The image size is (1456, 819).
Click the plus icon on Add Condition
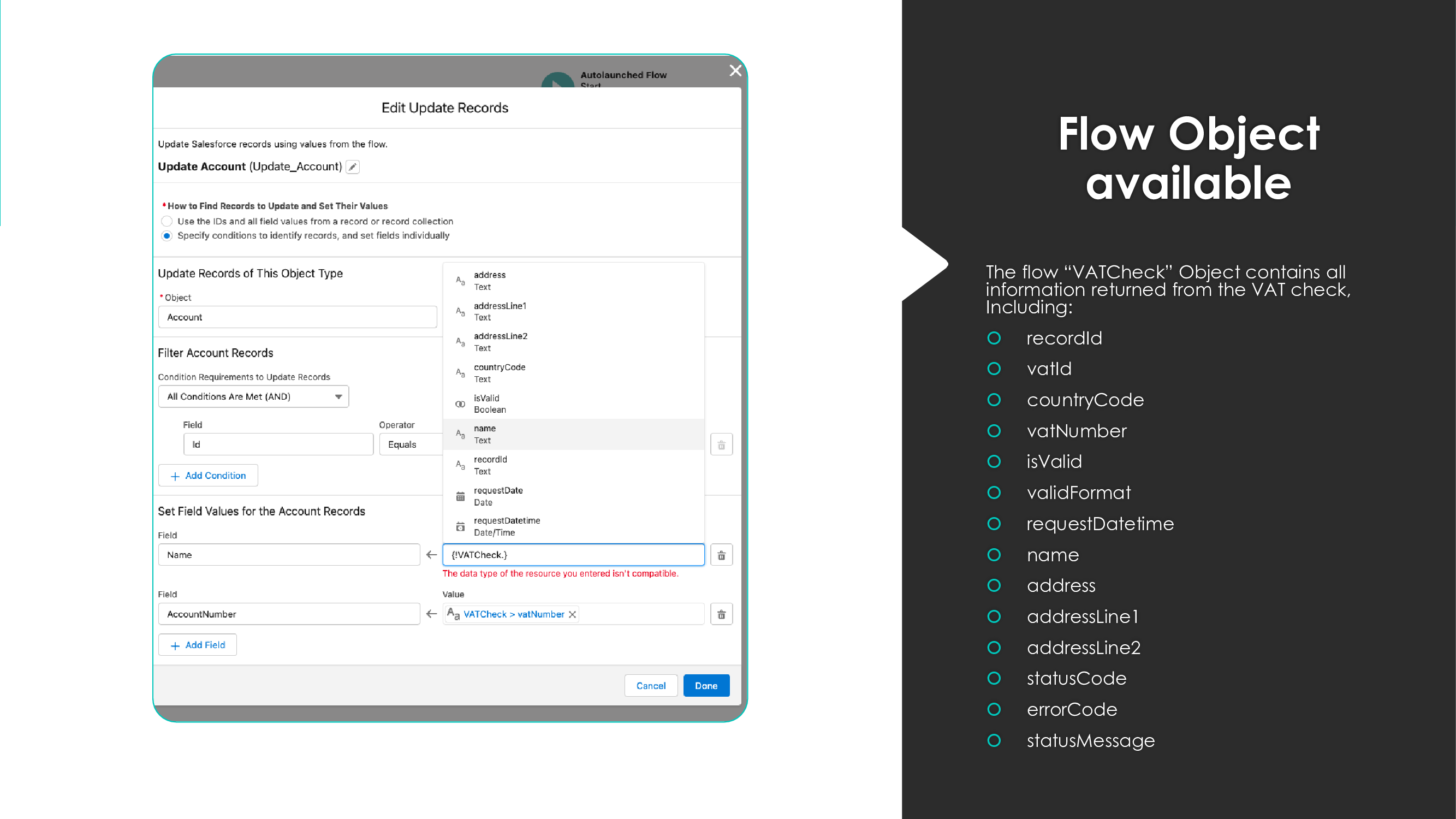(175, 476)
